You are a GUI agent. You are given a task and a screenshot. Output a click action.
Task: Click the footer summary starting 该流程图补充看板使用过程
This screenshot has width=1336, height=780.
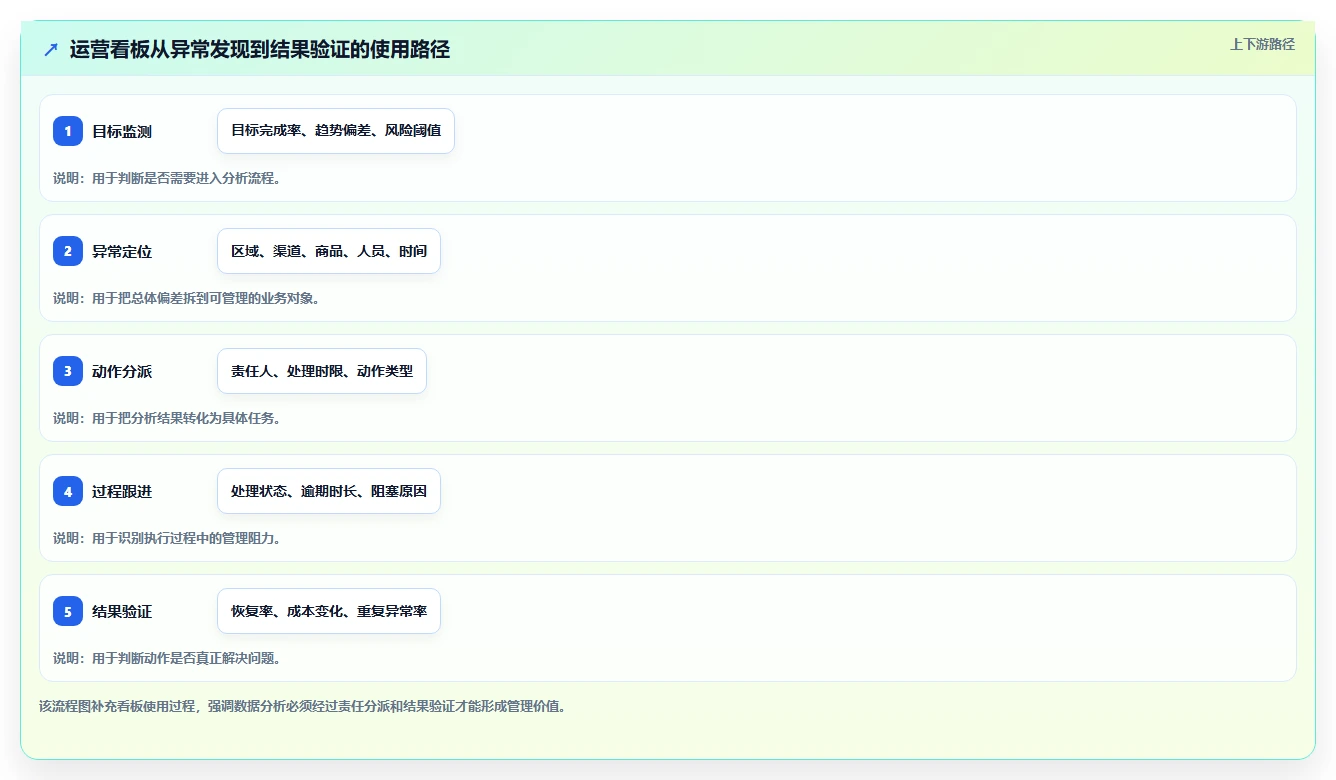[x=303, y=706]
